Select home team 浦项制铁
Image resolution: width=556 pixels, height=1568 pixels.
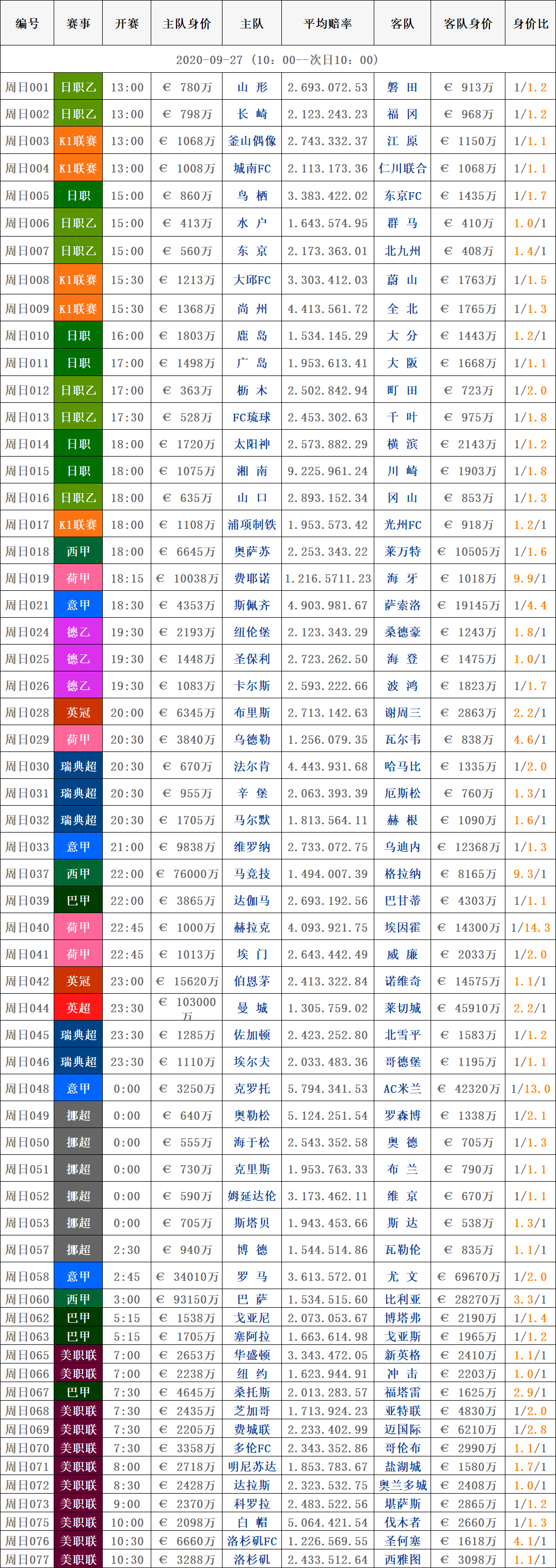252,525
